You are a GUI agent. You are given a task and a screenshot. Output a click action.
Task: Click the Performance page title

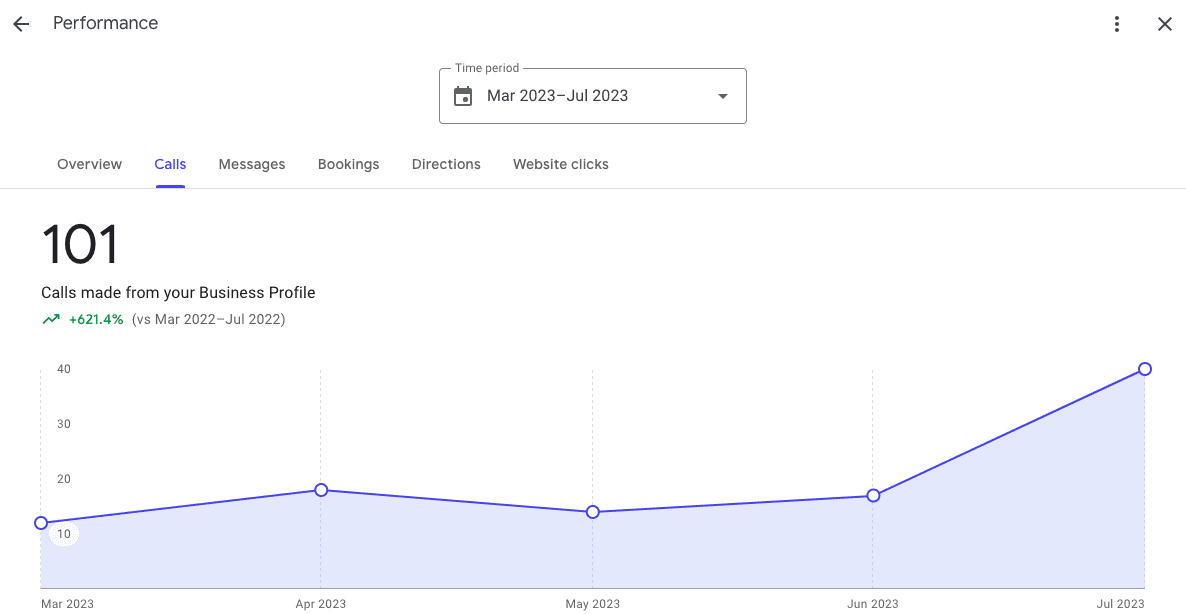coord(105,23)
